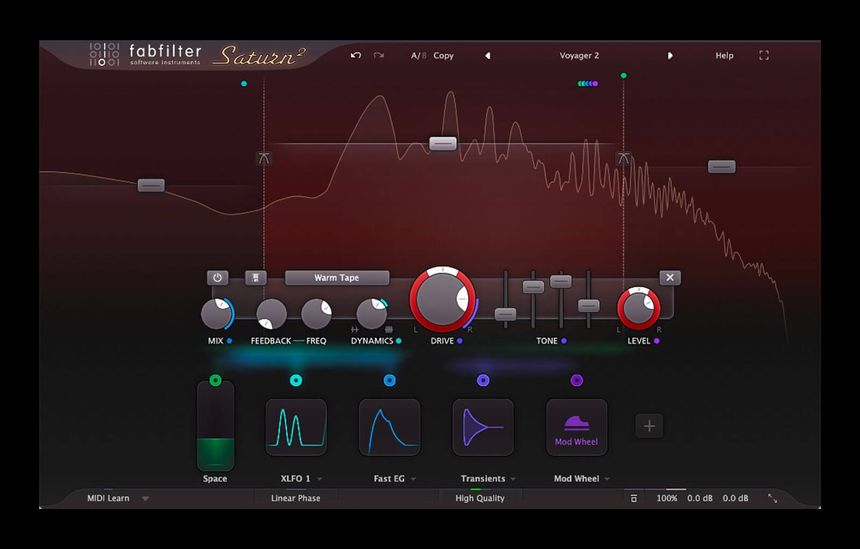The image size is (860, 549).
Task: Click the low band level handle
Action: (151, 185)
